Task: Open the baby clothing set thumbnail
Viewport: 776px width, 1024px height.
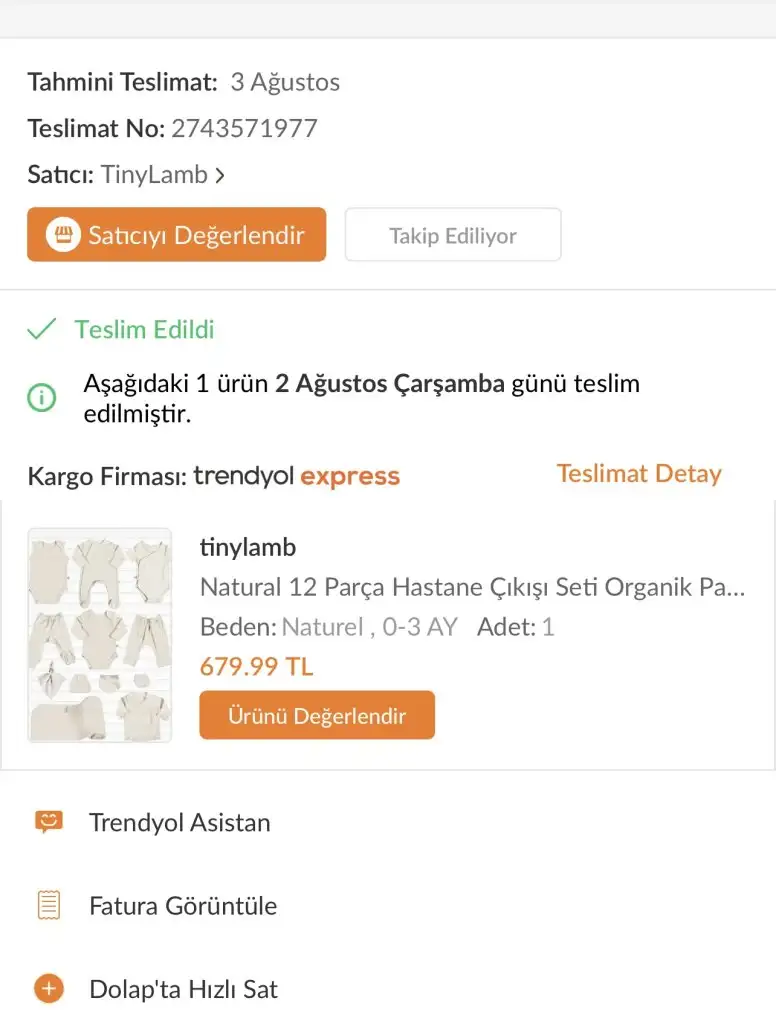Action: coord(100,635)
